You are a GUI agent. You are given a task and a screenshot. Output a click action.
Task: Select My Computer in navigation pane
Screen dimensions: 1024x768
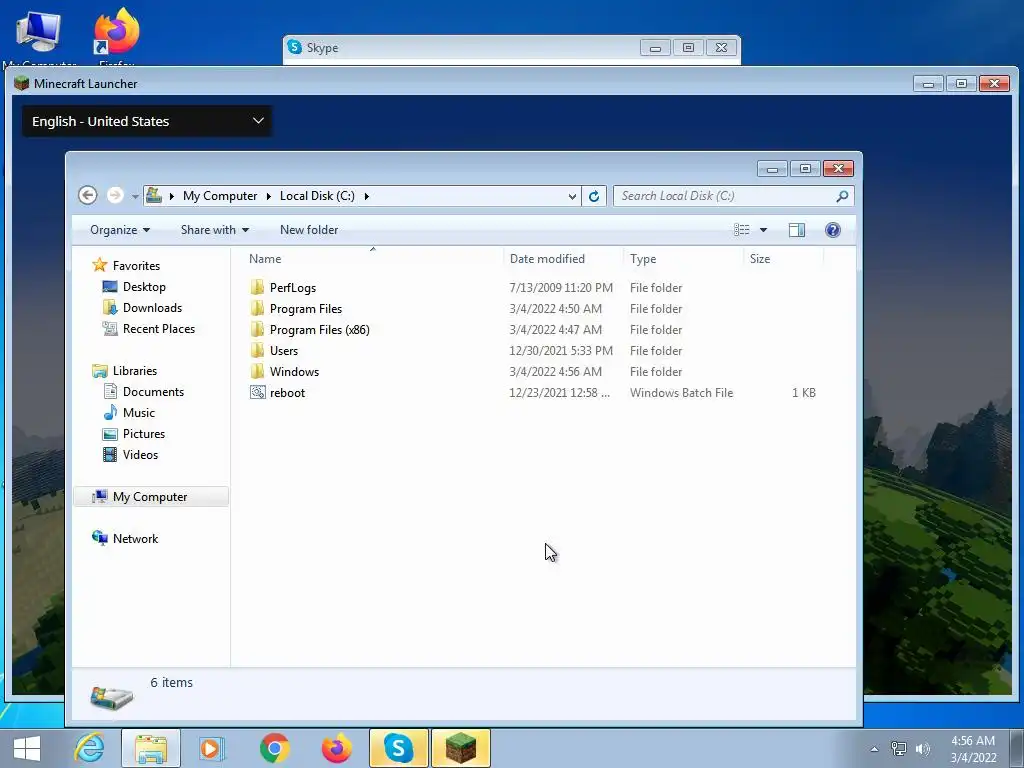tap(151, 496)
